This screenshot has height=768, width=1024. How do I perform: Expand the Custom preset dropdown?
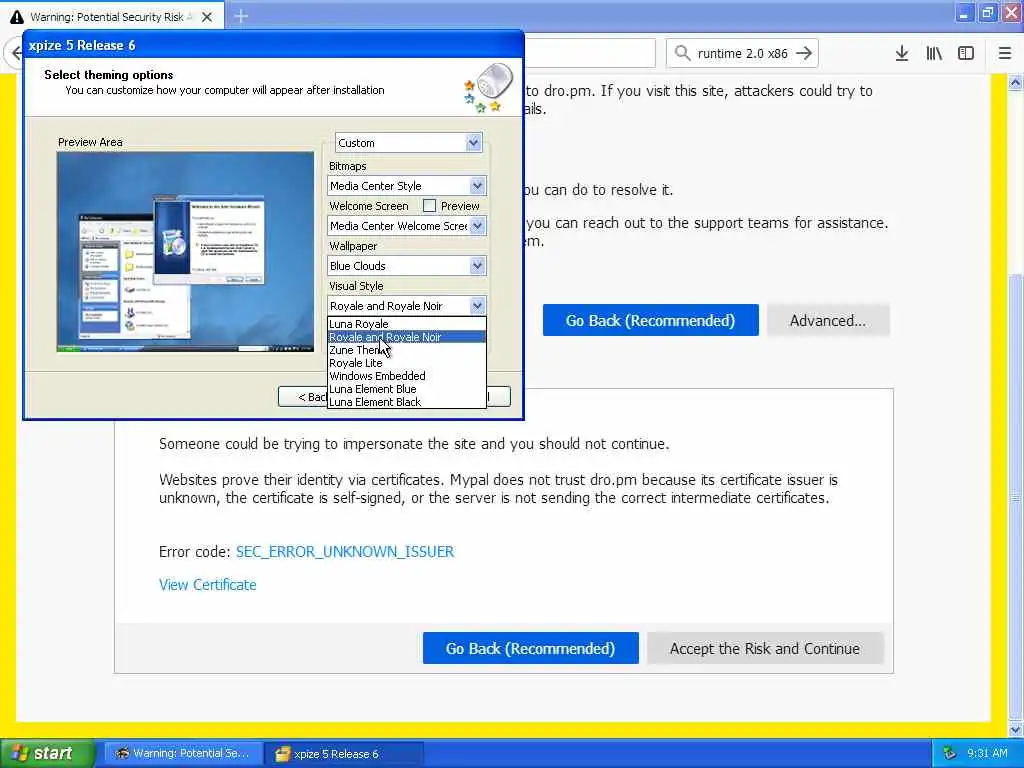click(473, 142)
